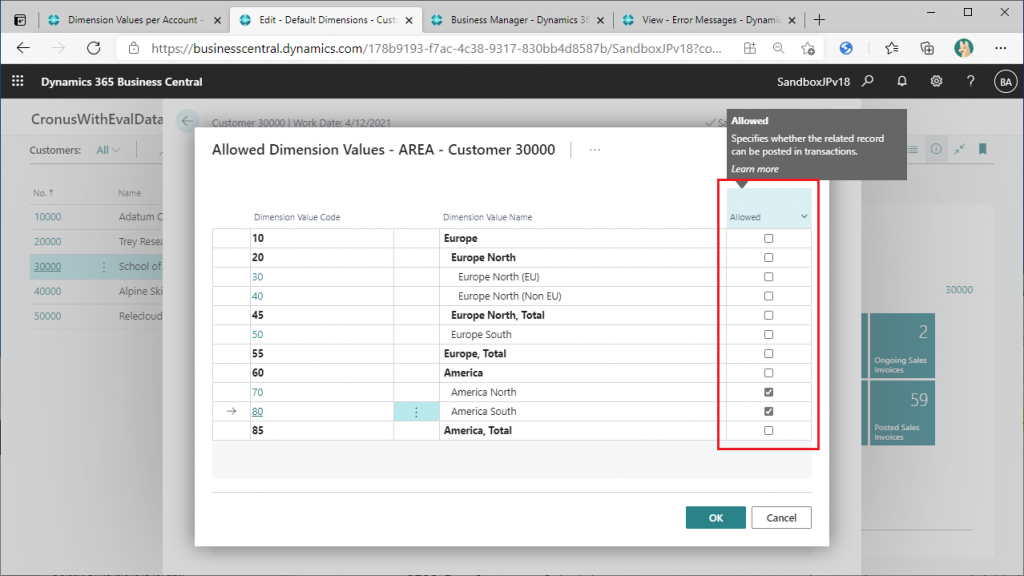Toggle Allowed checkbox for Europe North, Total
Viewport: 1024px width, 576px height.
[769, 315]
